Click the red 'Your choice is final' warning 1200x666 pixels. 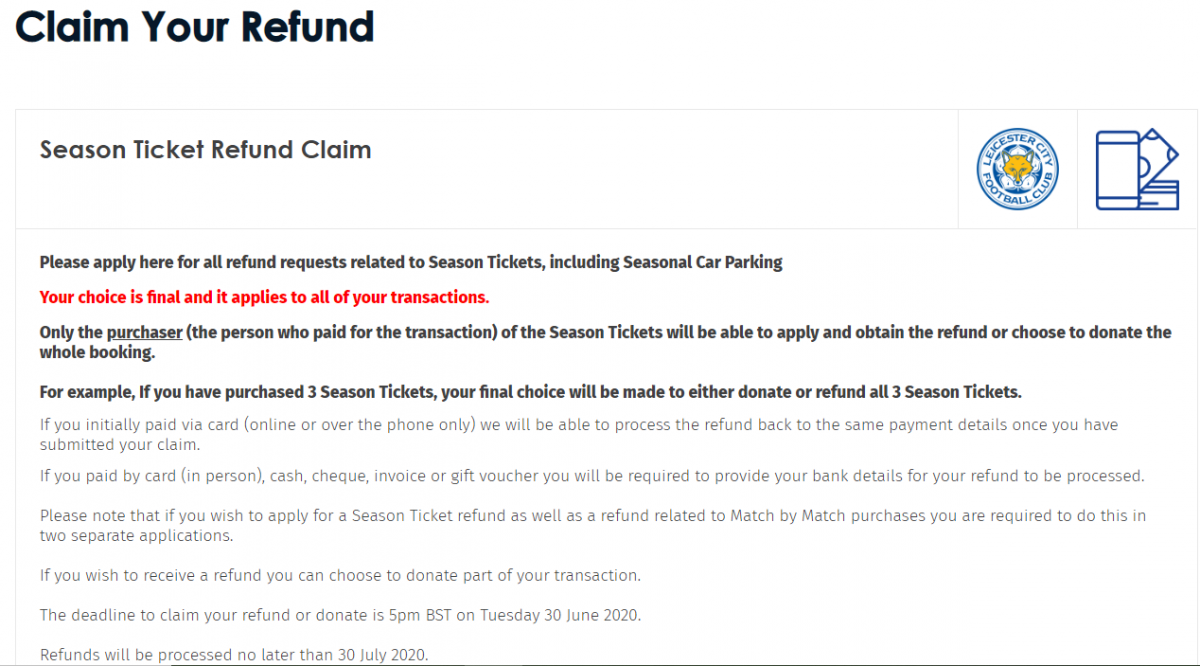pyautogui.click(x=264, y=297)
